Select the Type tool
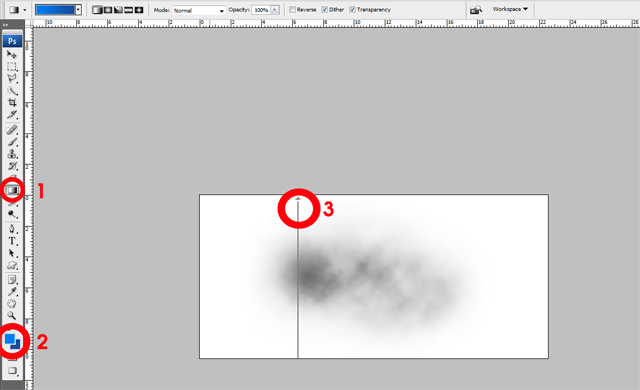 point(11,241)
